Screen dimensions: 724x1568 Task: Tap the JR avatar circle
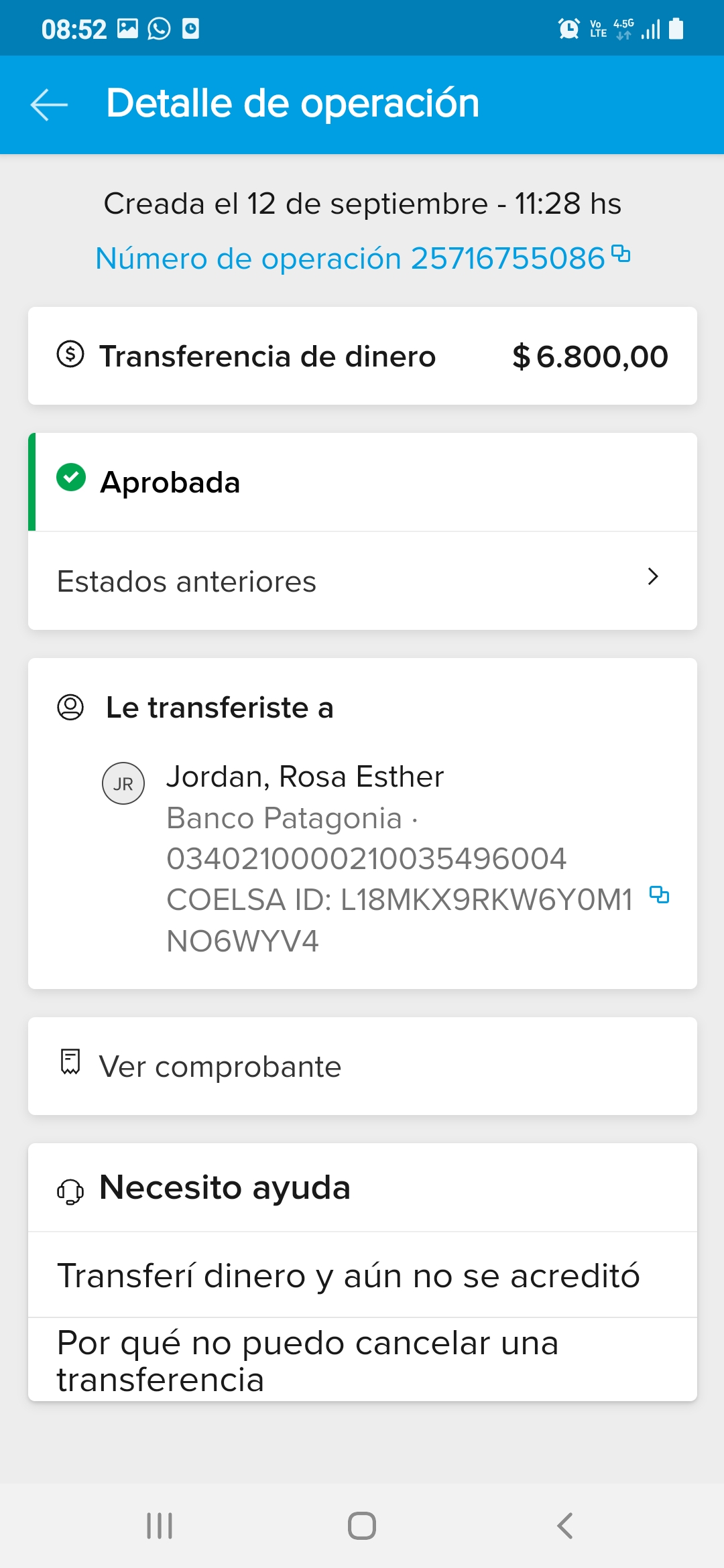(123, 783)
